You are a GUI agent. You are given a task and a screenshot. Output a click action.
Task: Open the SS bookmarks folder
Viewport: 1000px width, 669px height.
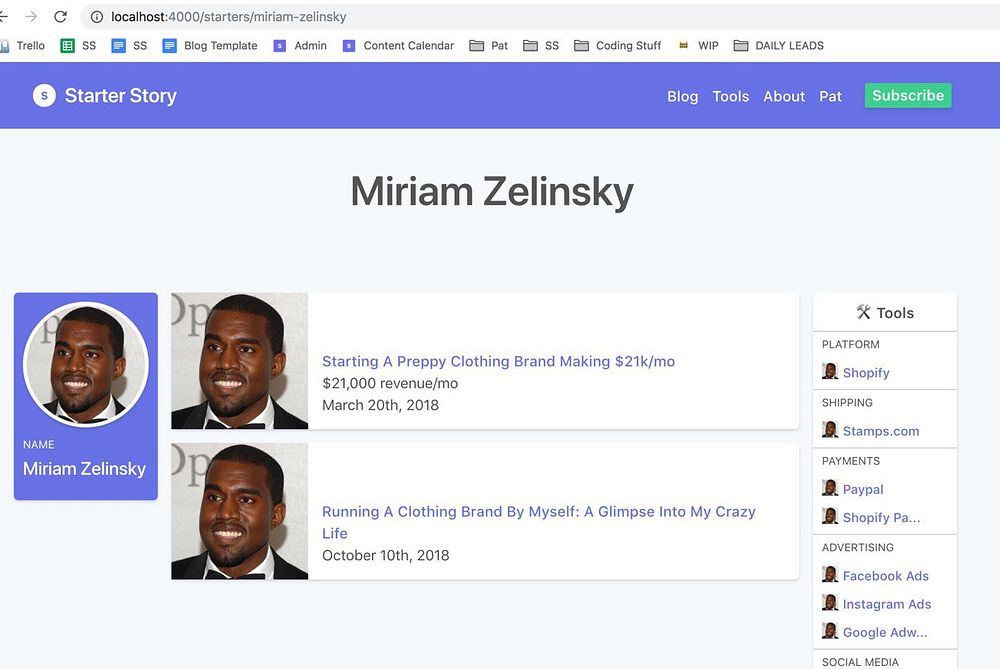click(541, 46)
